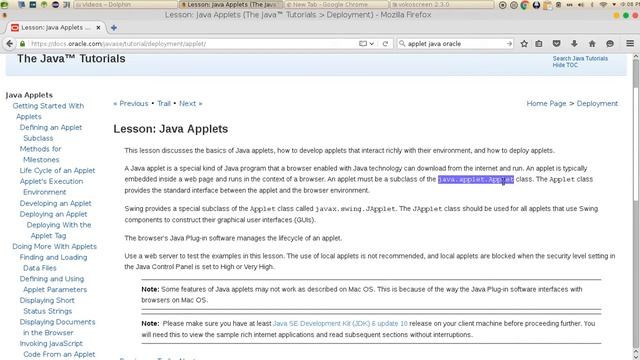The width and height of the screenshot is (640, 360).
Task: Open reader view icon in address bar
Action: [362, 44]
